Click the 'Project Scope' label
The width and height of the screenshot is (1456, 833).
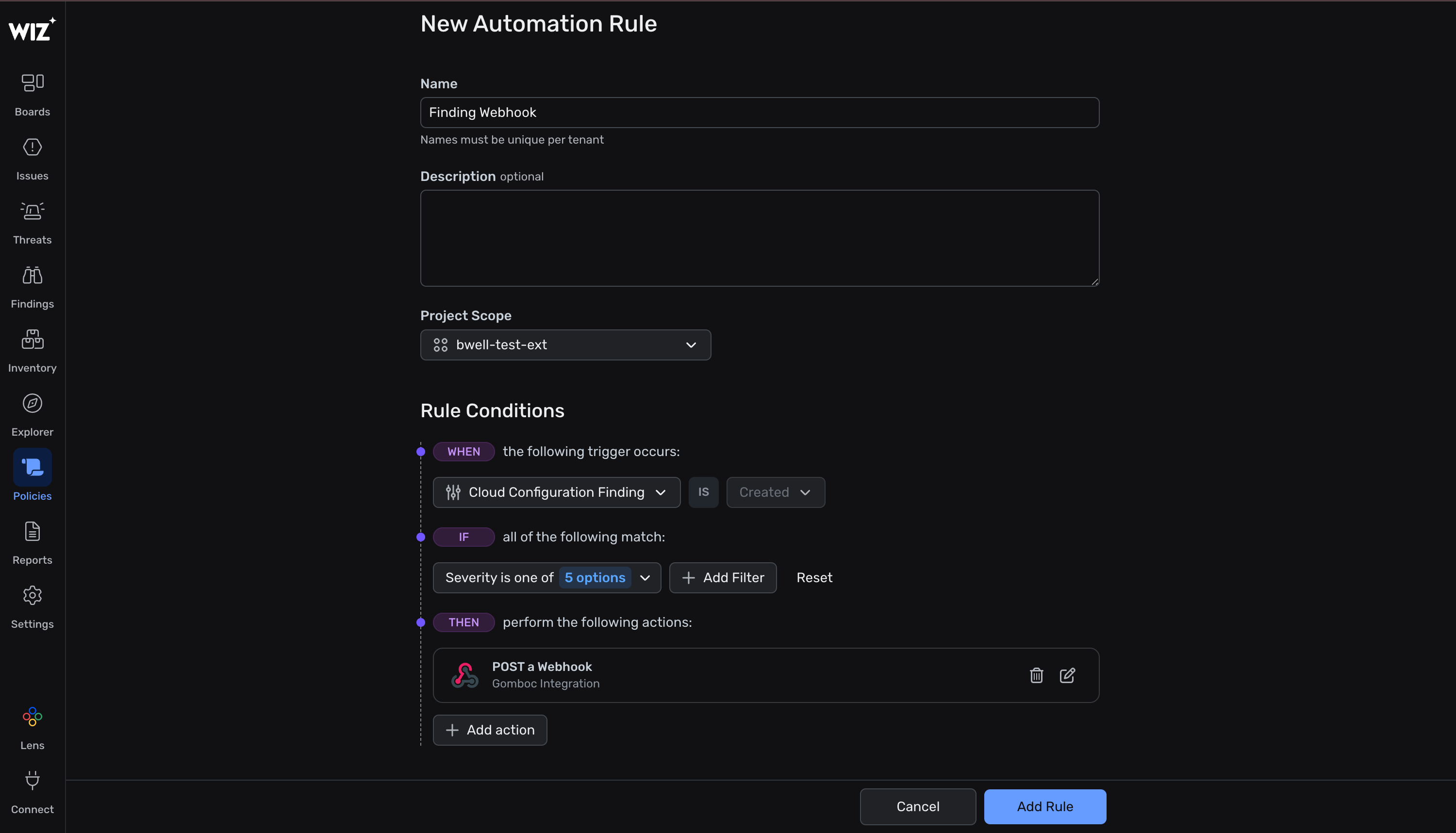pyautogui.click(x=466, y=316)
